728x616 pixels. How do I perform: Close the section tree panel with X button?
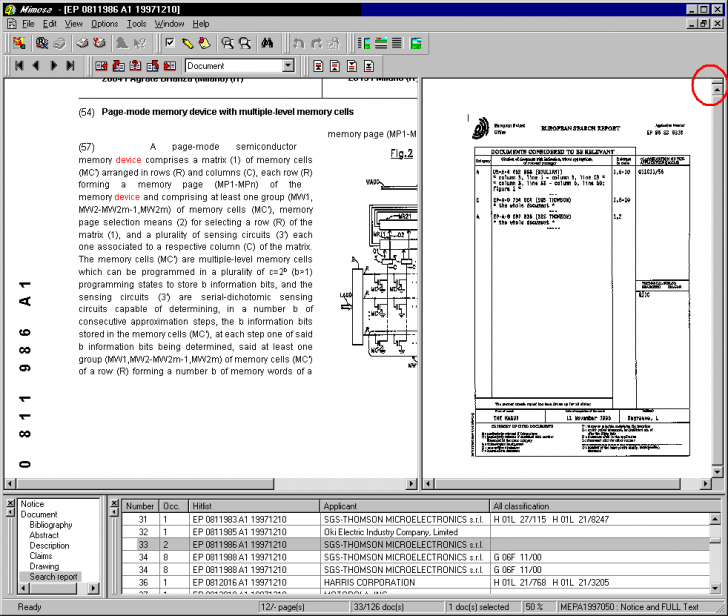point(10,503)
